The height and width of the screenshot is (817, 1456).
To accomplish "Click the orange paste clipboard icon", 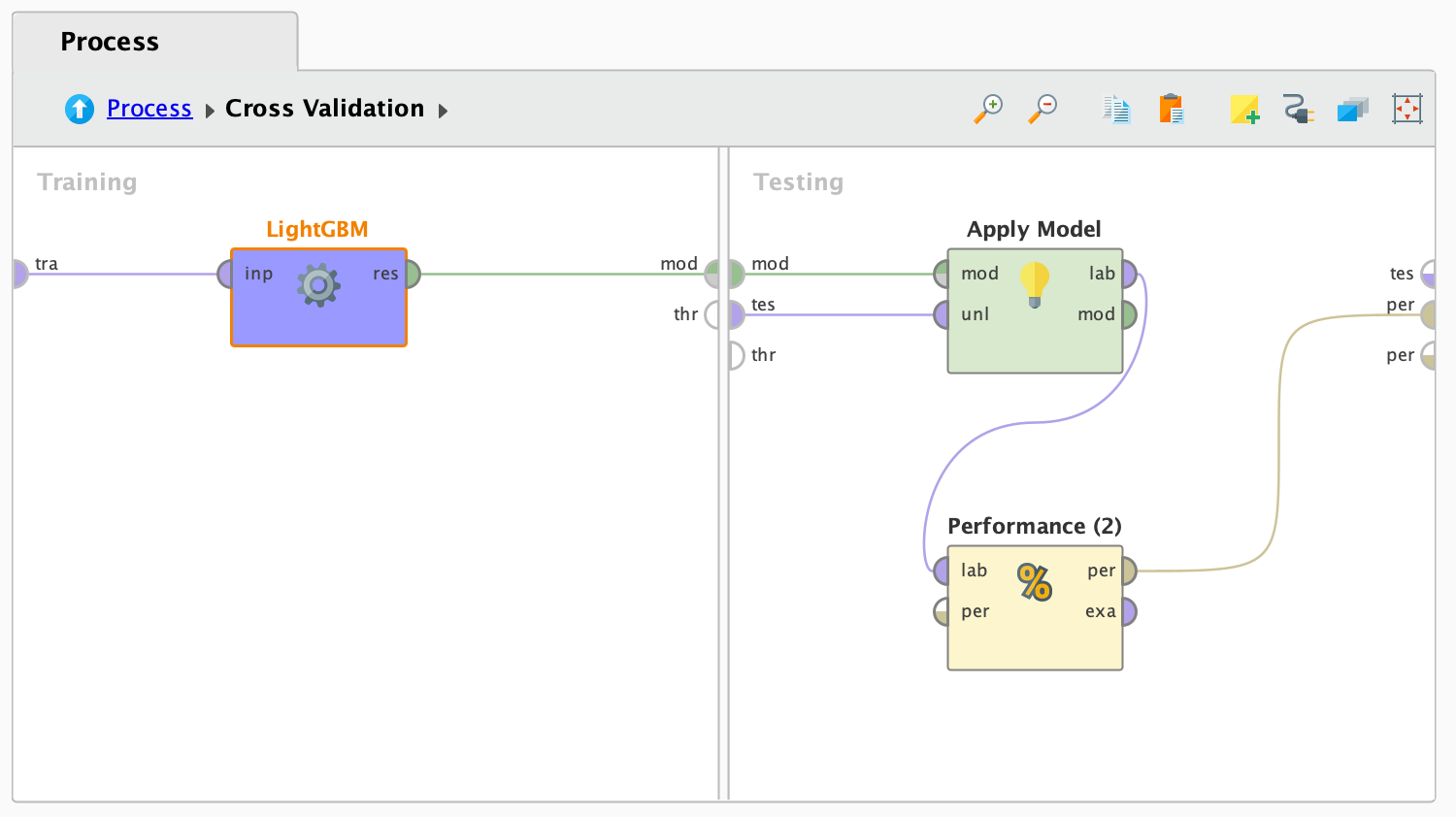I will (1172, 109).
